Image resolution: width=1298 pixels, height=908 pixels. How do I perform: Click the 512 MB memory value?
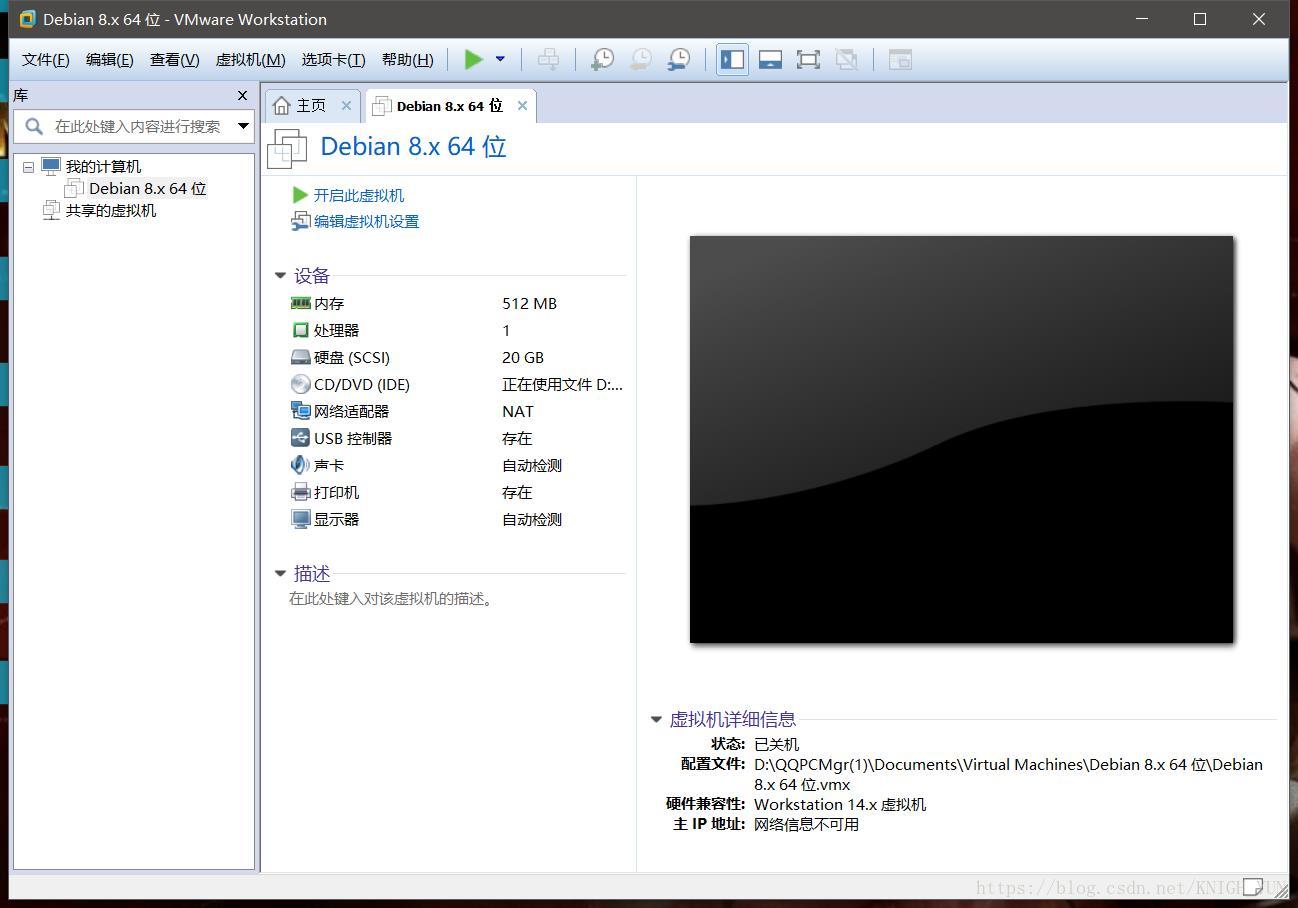529,303
